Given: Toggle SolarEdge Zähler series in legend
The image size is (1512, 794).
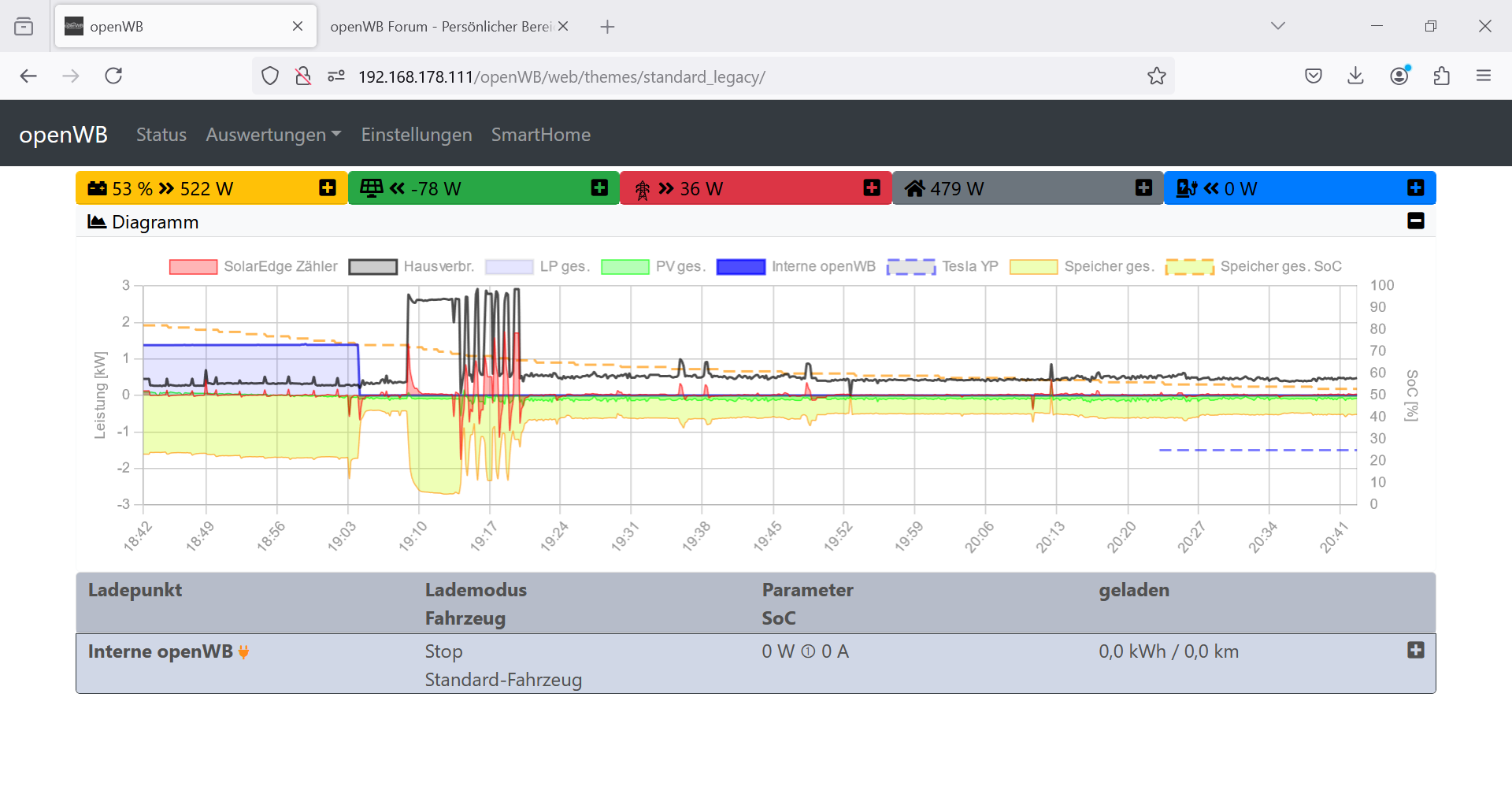Looking at the screenshot, I should tap(254, 266).
